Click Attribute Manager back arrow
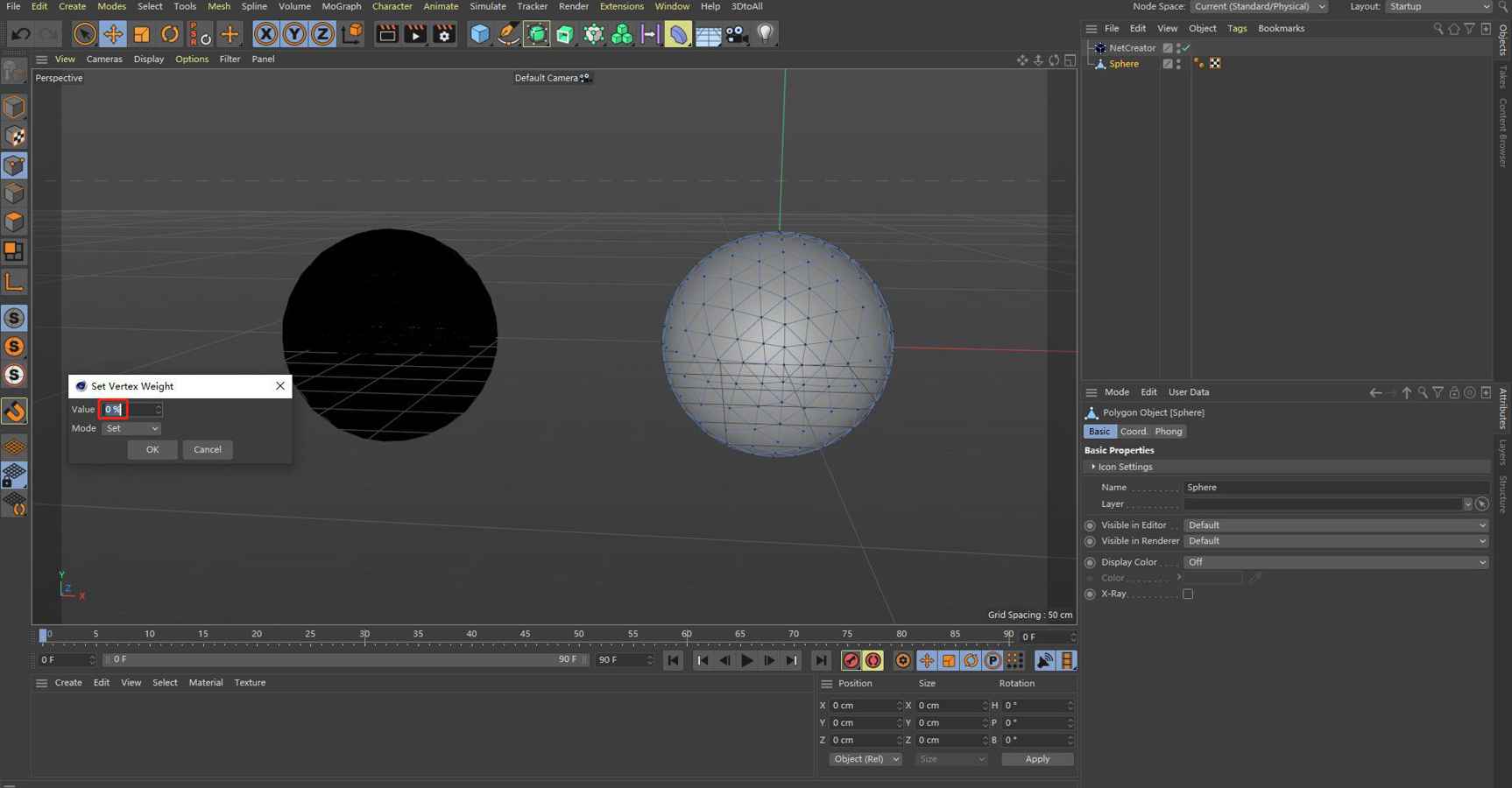Image resolution: width=1512 pixels, height=788 pixels. point(1375,393)
